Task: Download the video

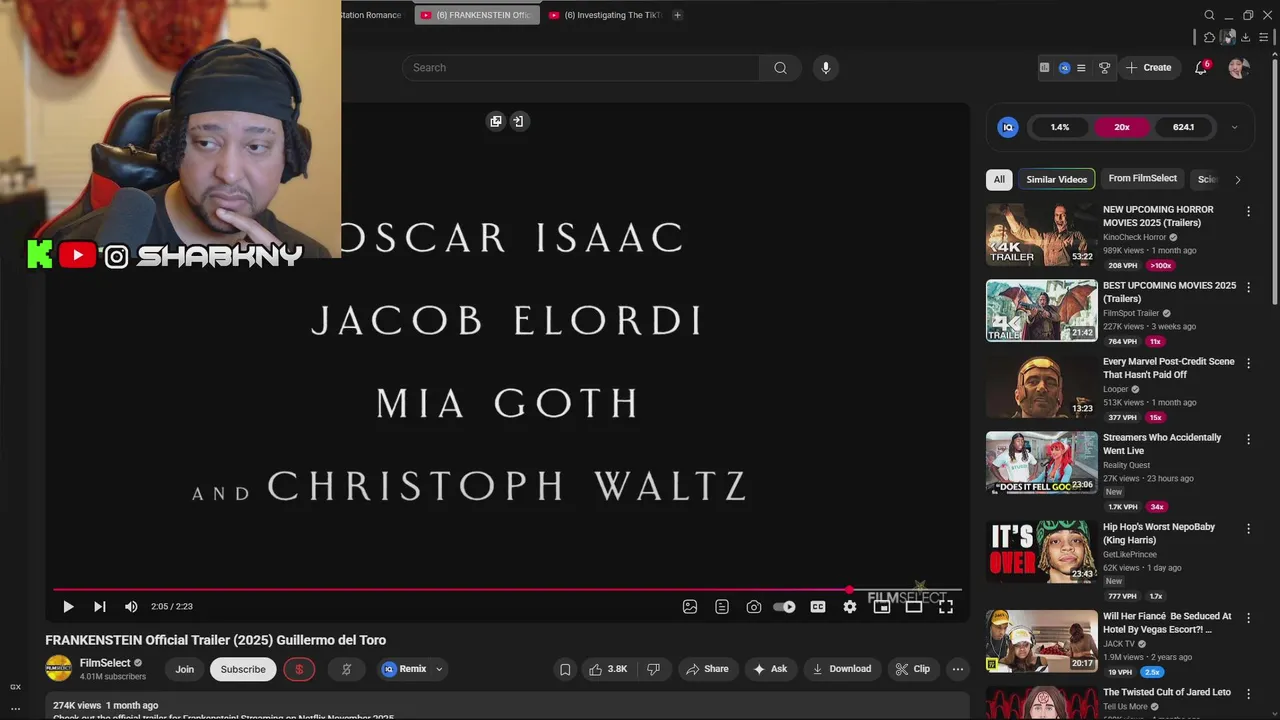Action: (841, 669)
